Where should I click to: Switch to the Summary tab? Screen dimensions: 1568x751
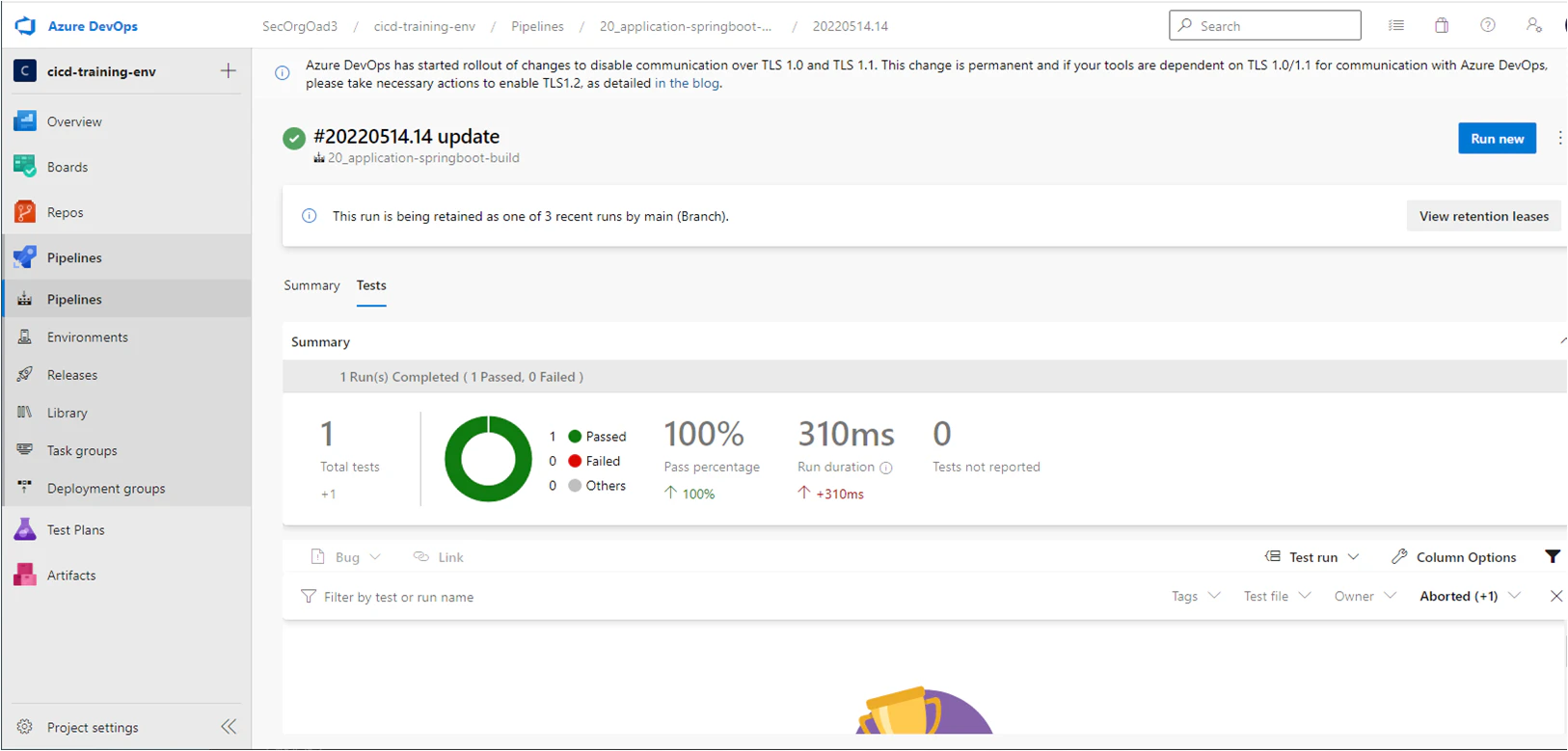coord(311,285)
